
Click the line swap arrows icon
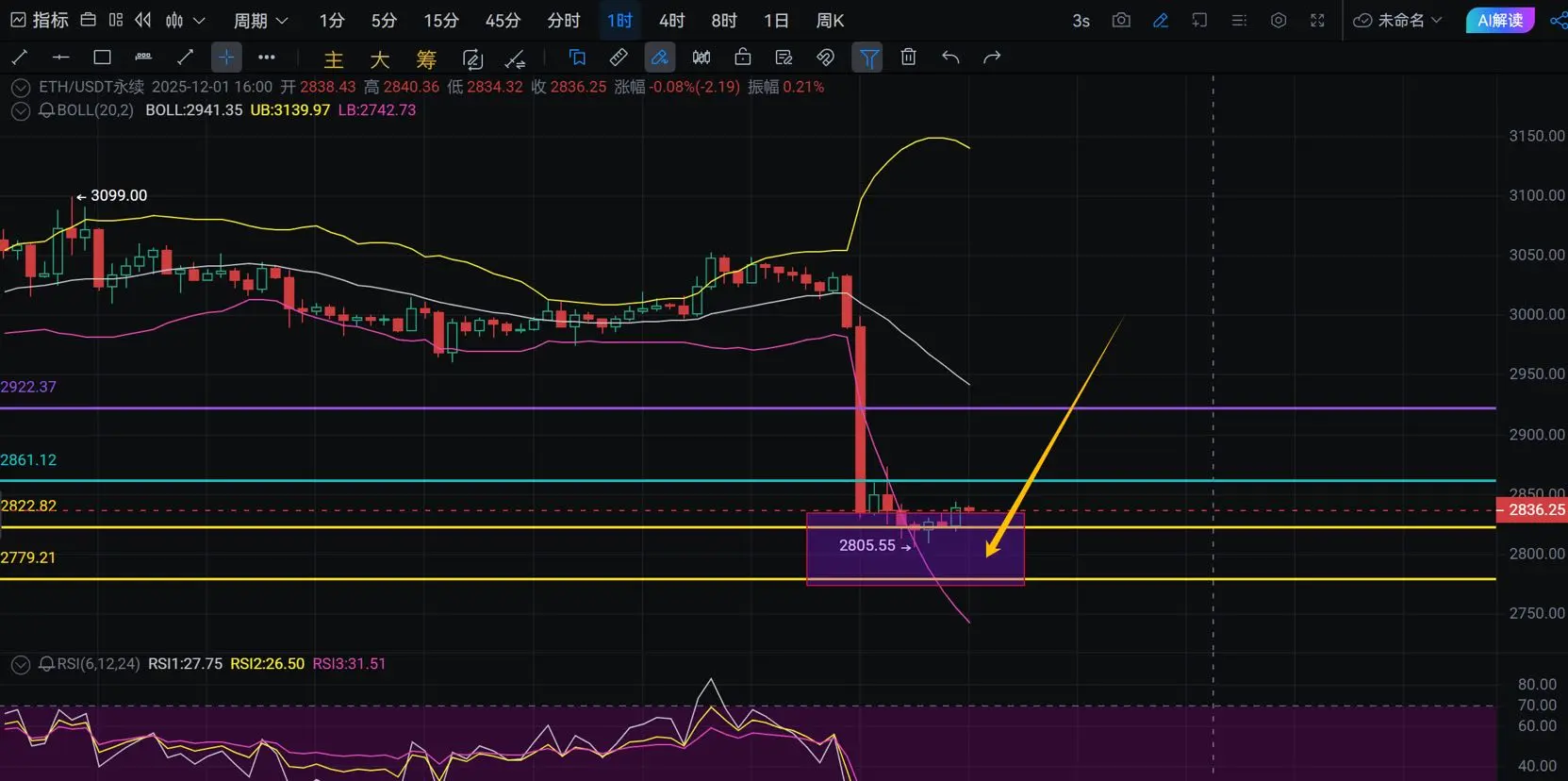pyautogui.click(x=515, y=59)
